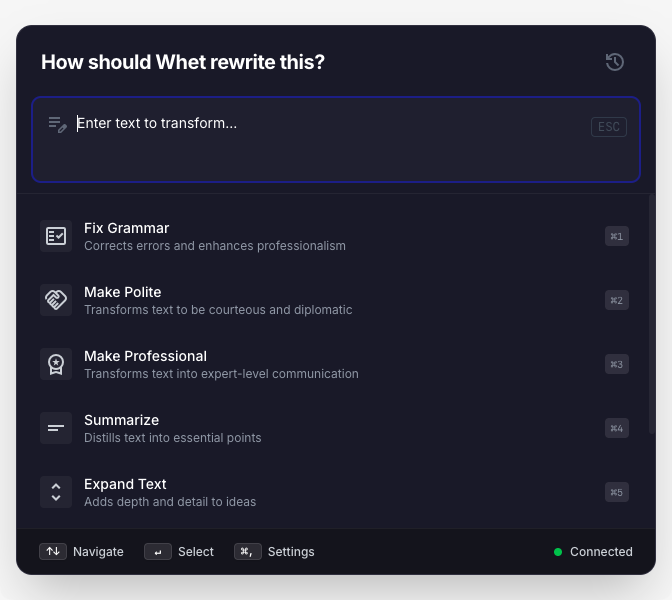Click the ⌘4 shortcut badge
Screen dimensions: 672x600
point(617,428)
